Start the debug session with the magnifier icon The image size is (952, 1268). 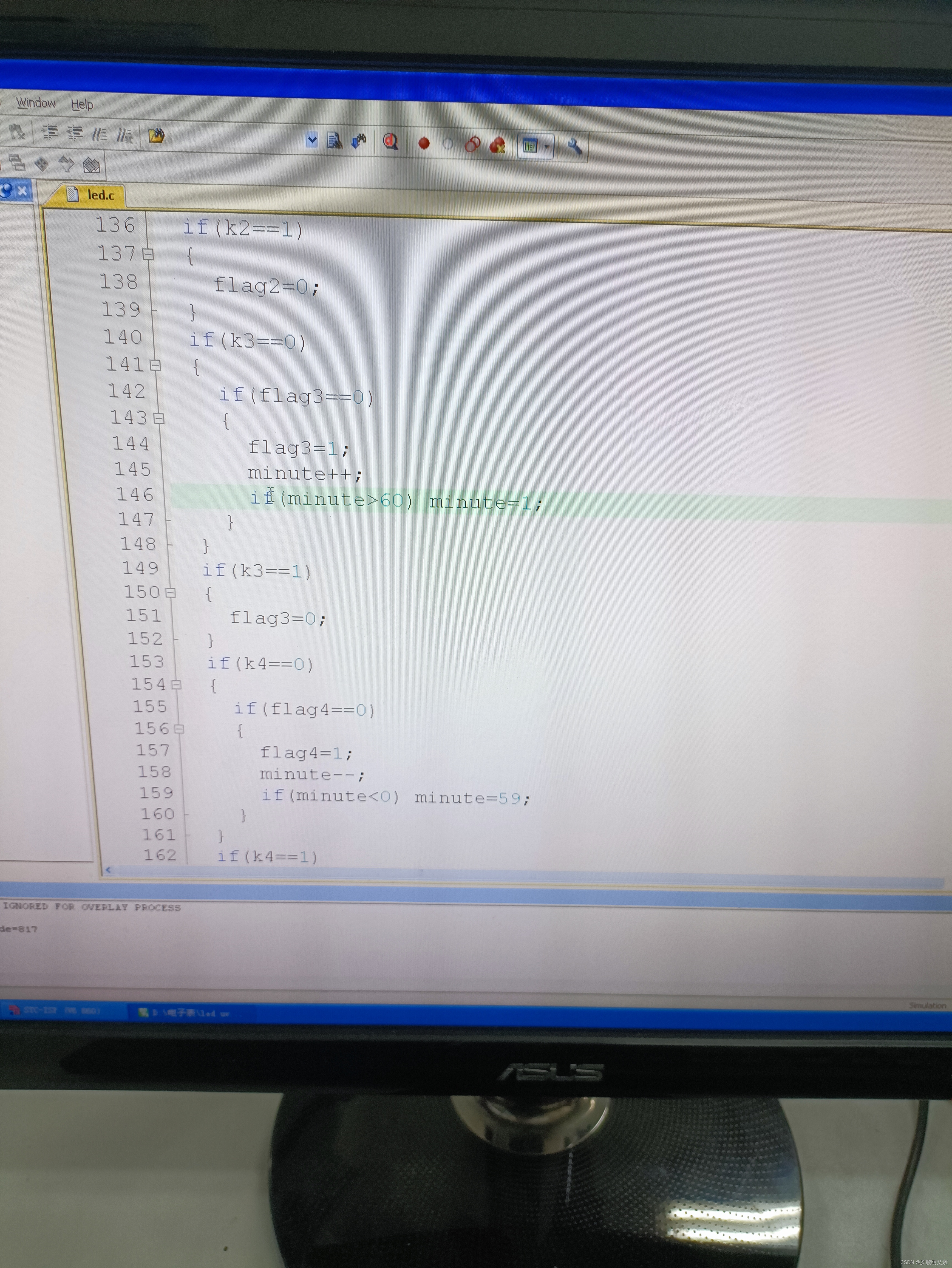(x=391, y=141)
